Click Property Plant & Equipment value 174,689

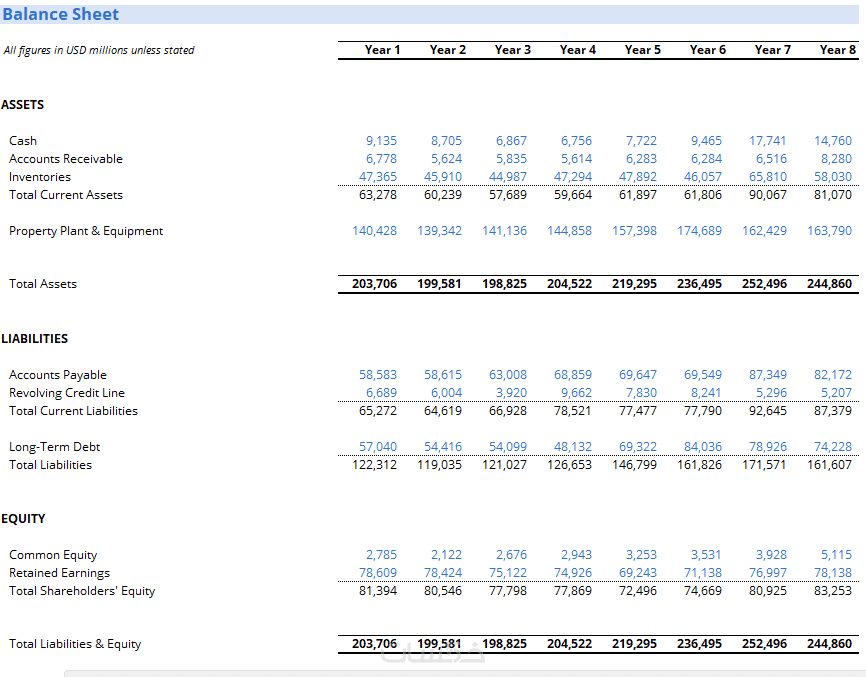(699, 231)
